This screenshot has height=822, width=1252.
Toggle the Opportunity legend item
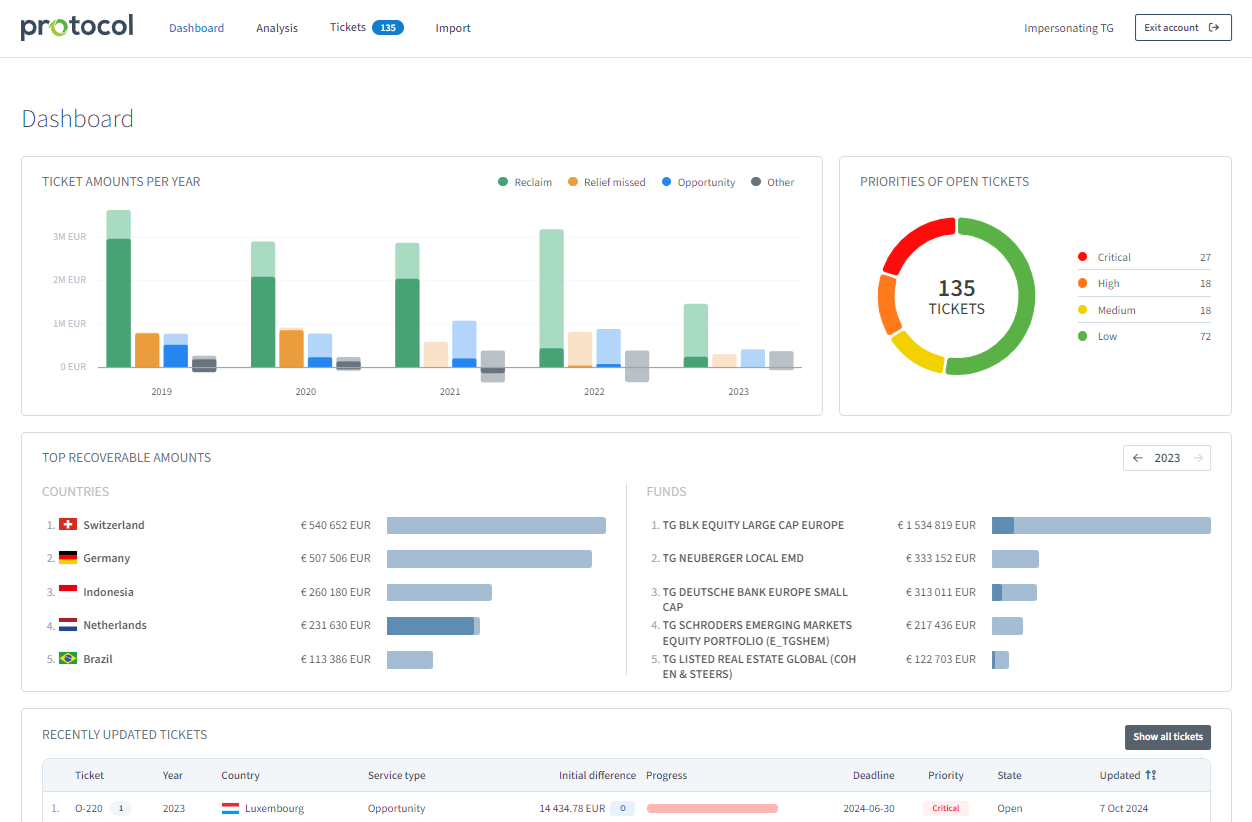[x=698, y=182]
